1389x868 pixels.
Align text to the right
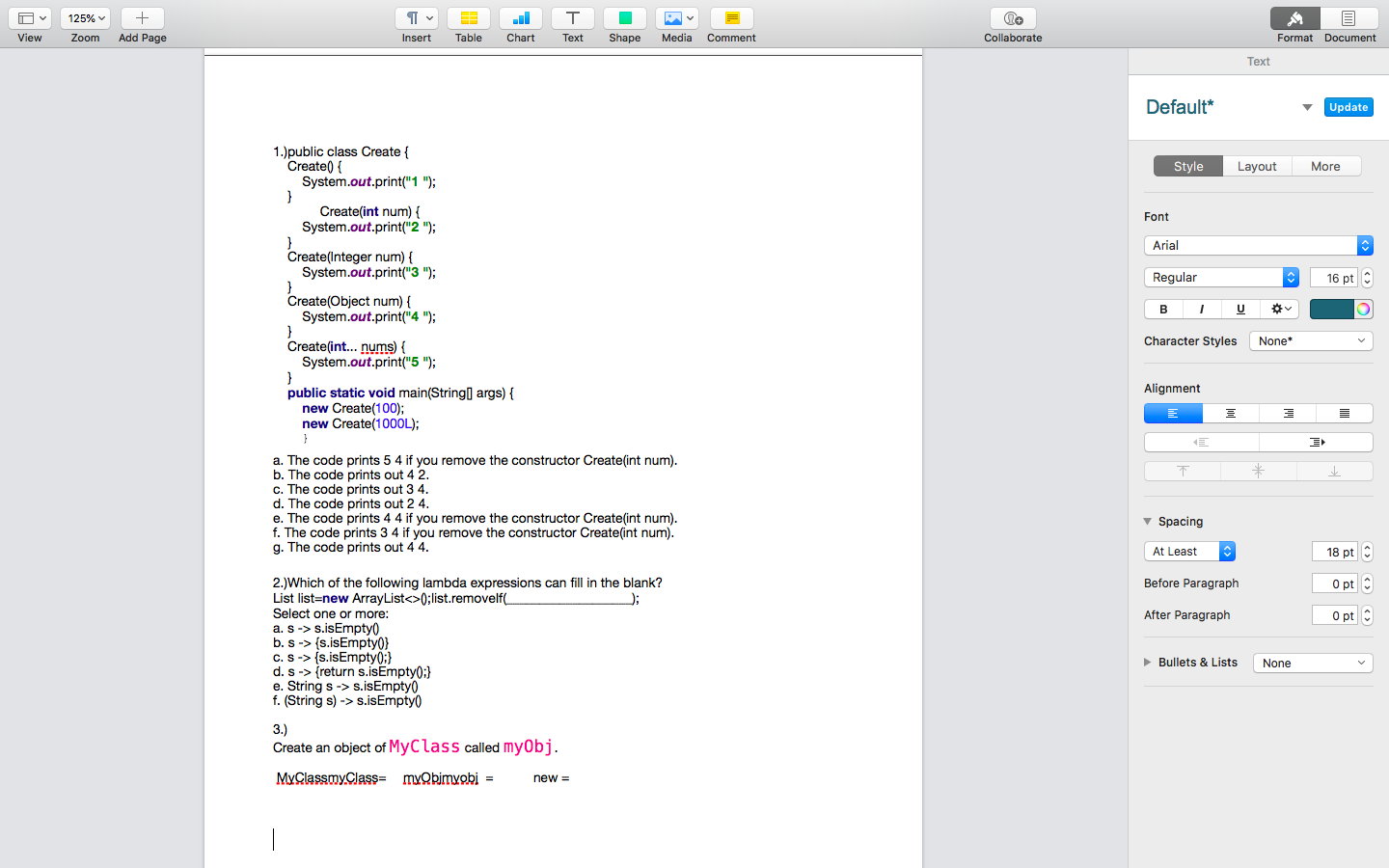coord(1288,414)
